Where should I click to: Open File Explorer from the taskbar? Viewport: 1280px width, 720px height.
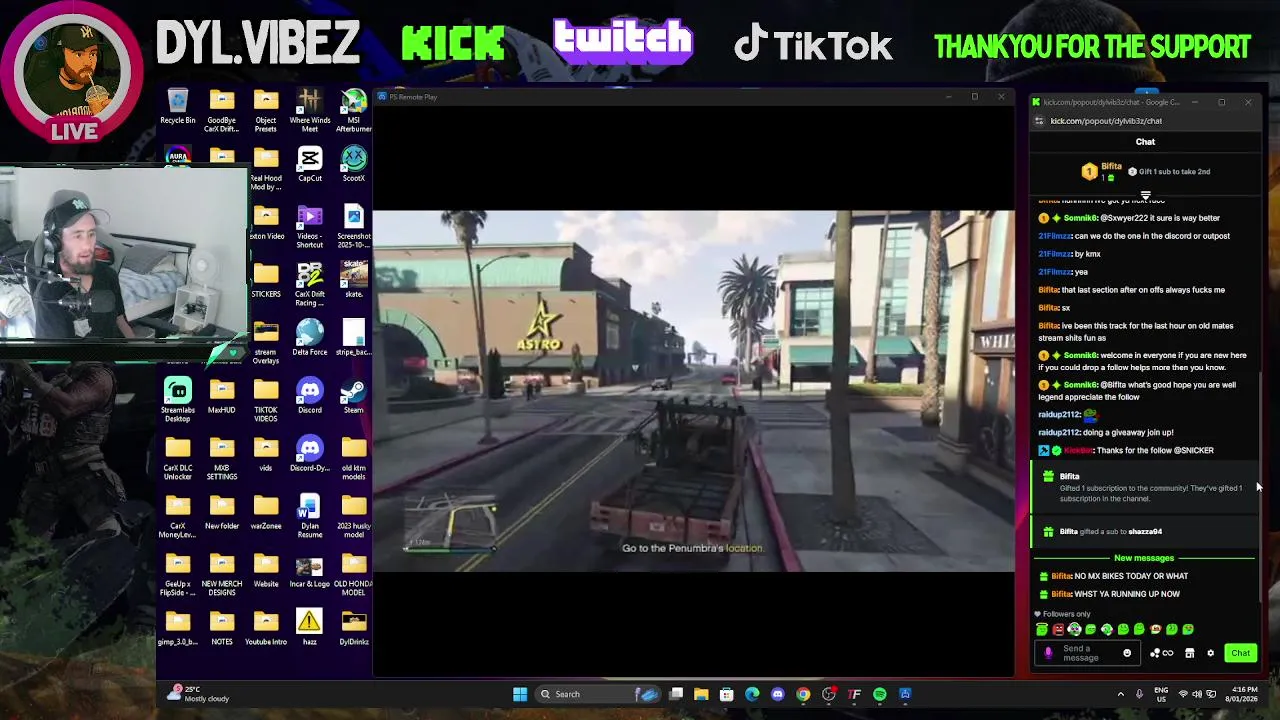[x=701, y=694]
